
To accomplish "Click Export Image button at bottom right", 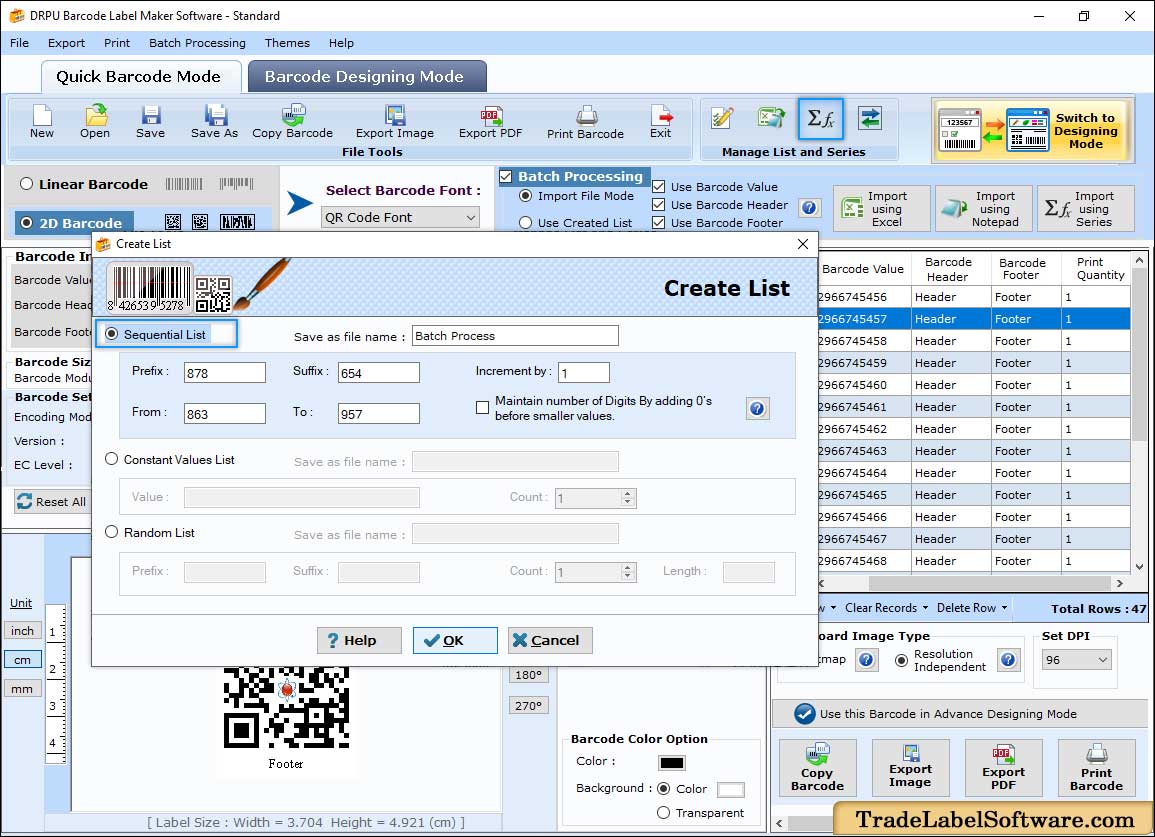I will click(x=910, y=768).
